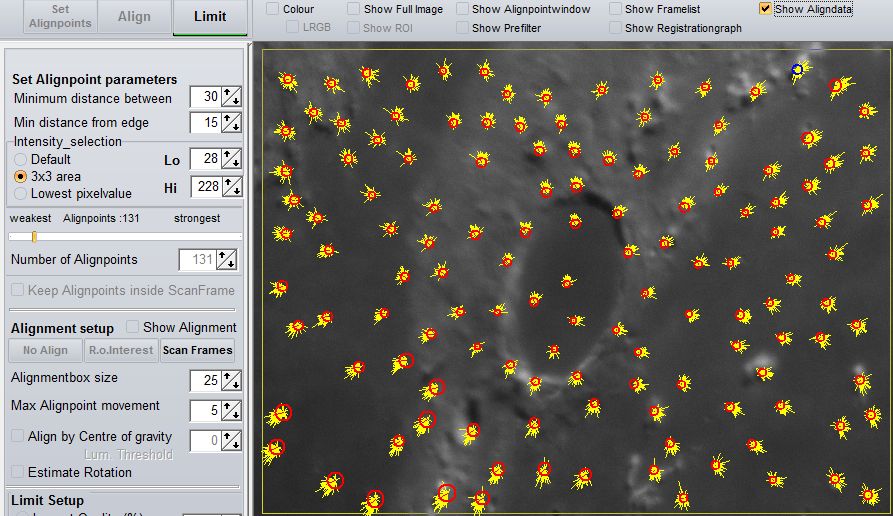
Task: Toggle the LRGB checkbox
Action: 293,27
